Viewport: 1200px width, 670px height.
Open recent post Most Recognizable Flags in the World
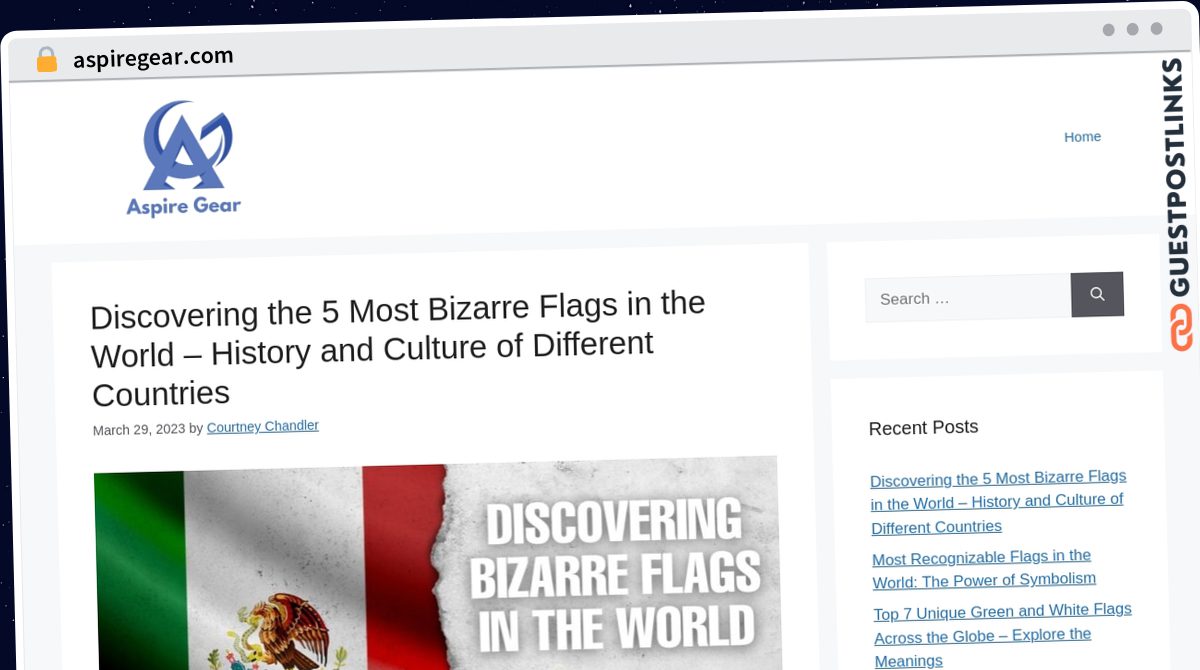[984, 568]
